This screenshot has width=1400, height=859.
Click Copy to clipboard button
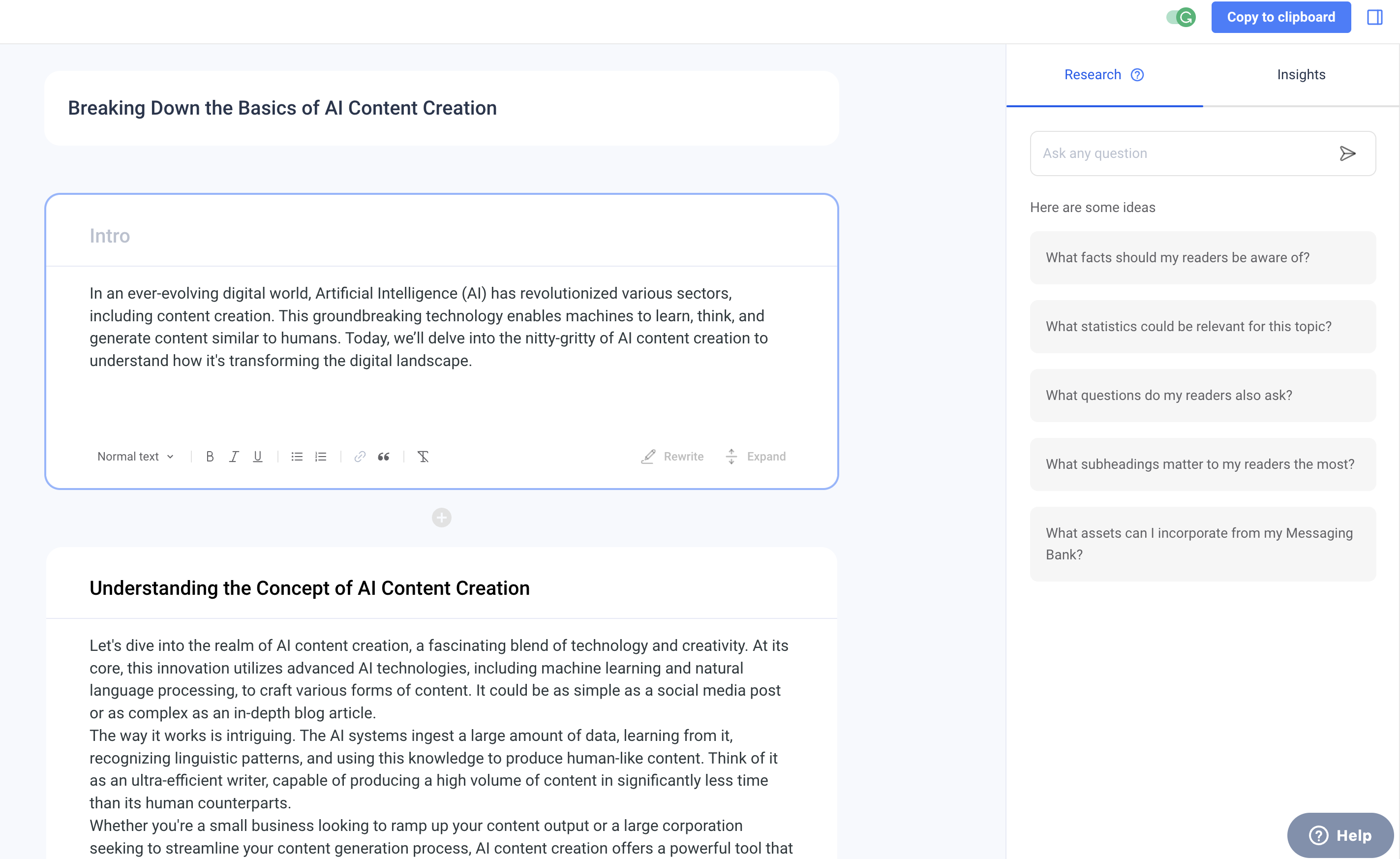coord(1280,17)
